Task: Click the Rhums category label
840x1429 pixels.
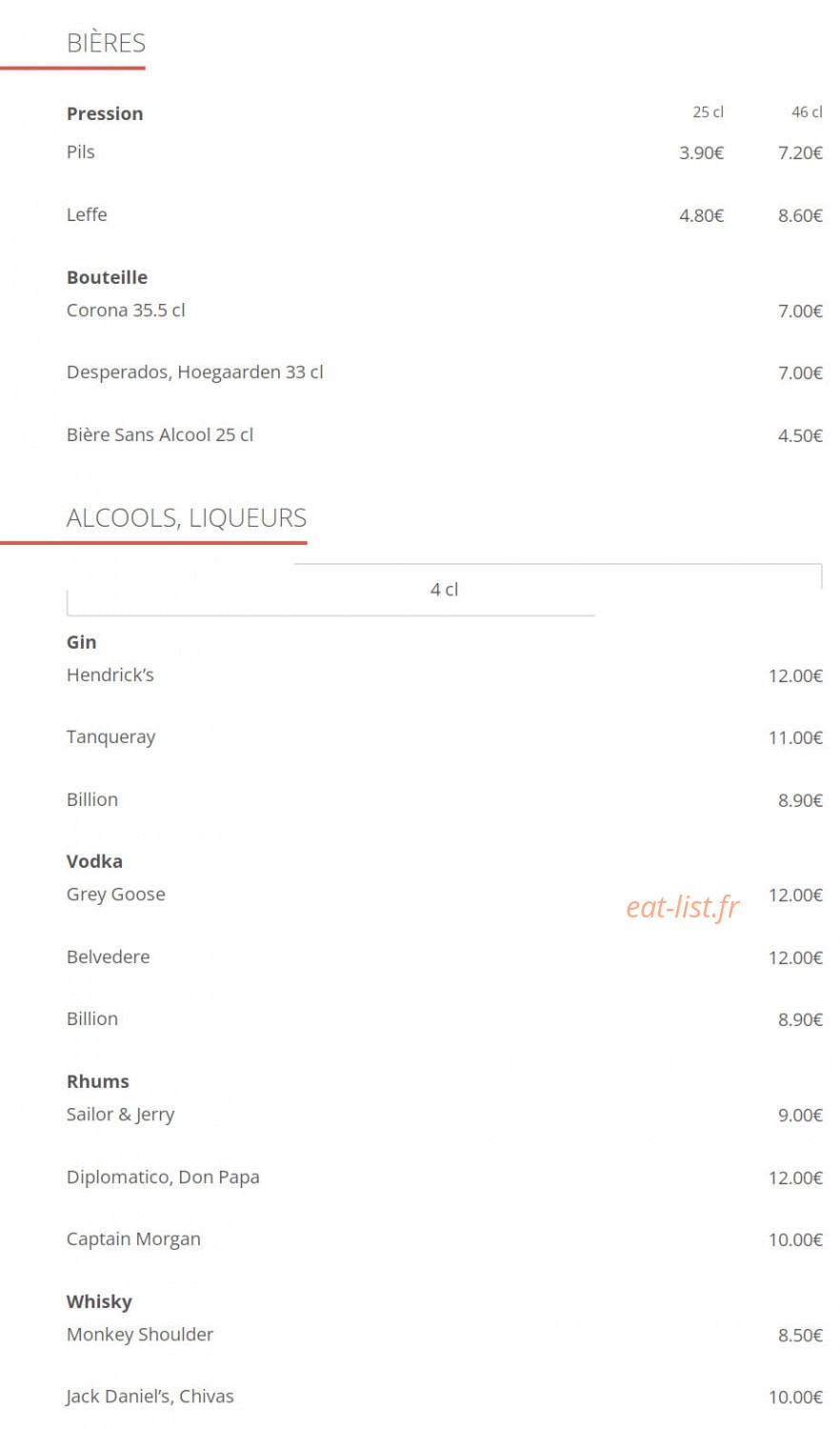Action: coord(98,1082)
